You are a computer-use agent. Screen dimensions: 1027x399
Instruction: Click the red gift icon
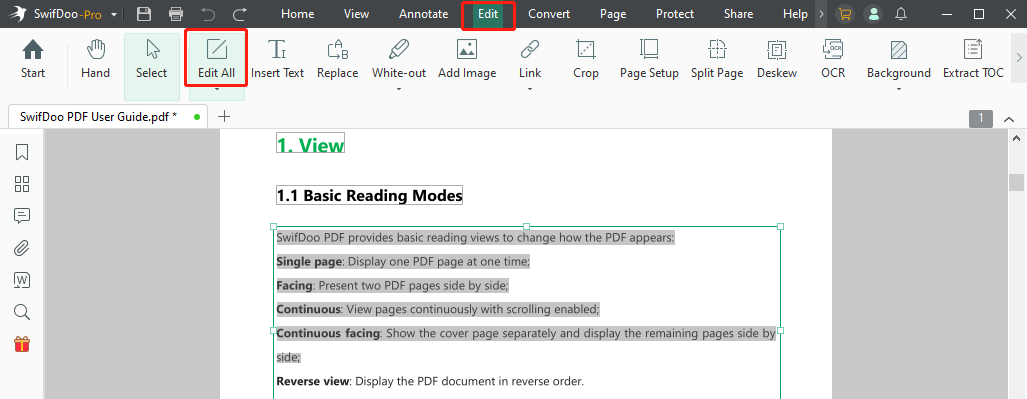point(22,344)
